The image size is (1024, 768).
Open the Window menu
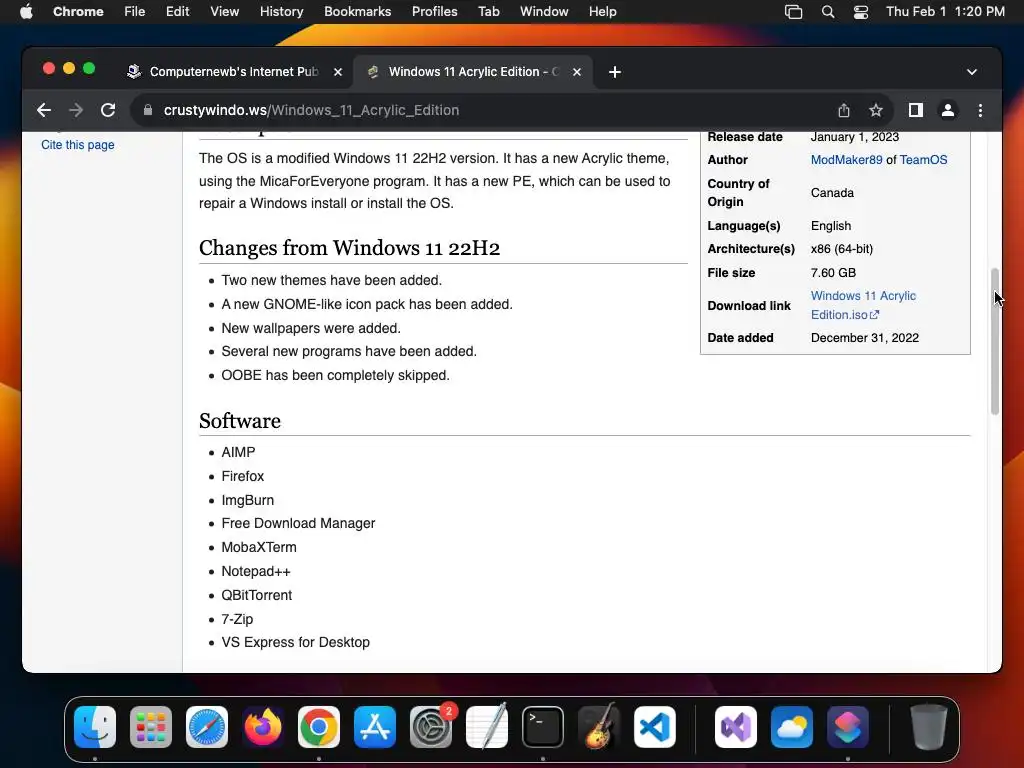(544, 12)
